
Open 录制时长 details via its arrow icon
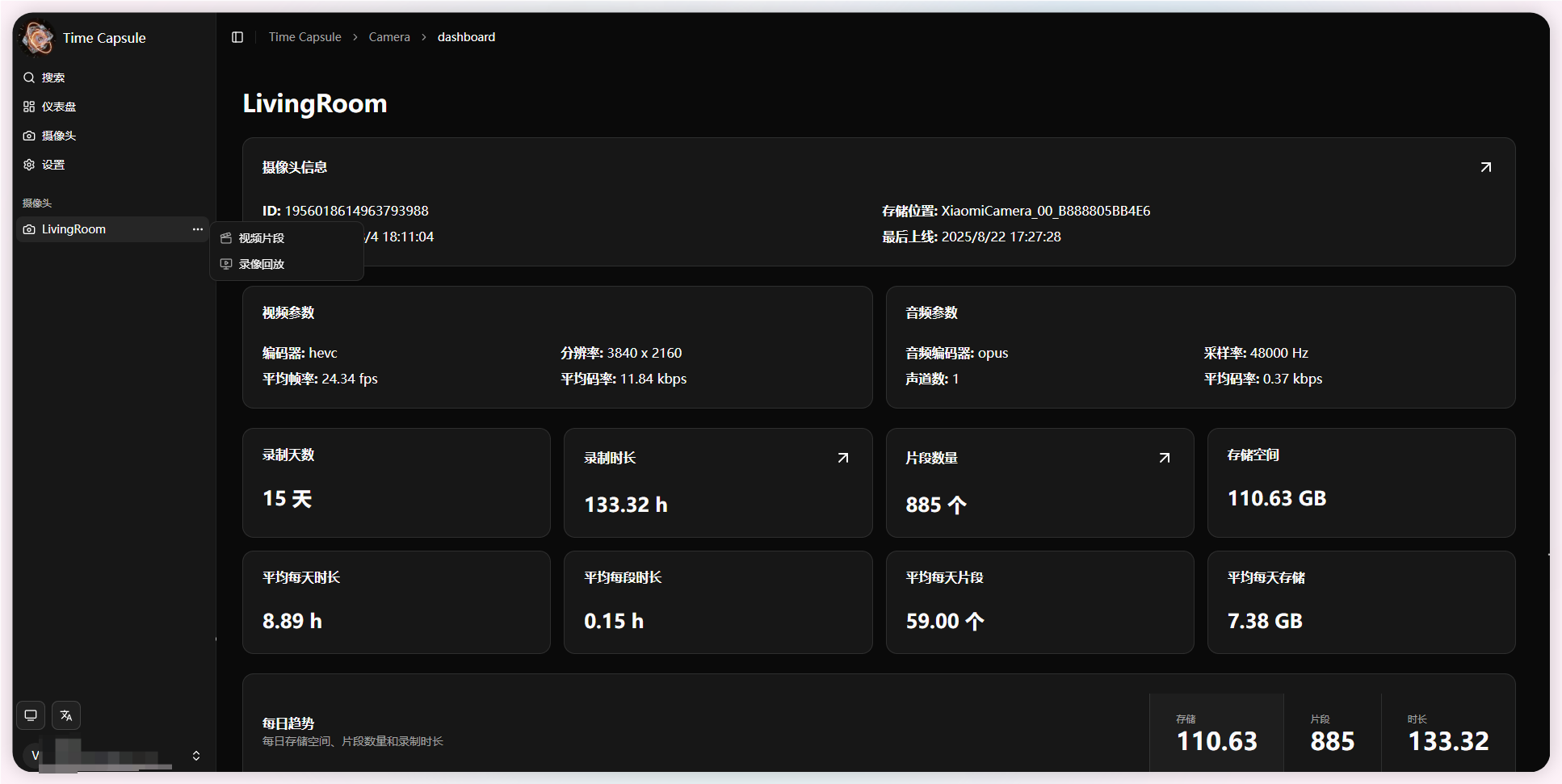click(842, 457)
